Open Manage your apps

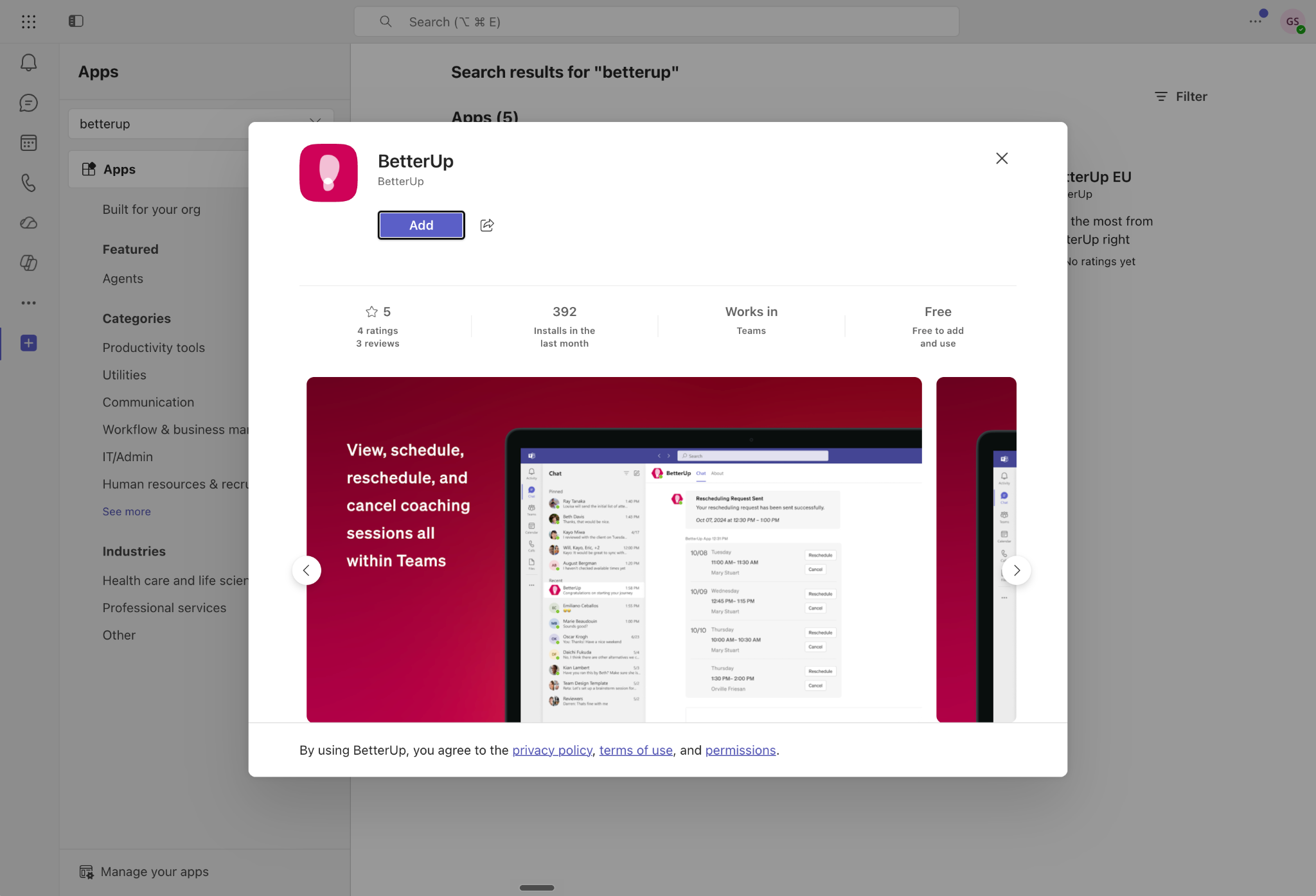coord(144,872)
